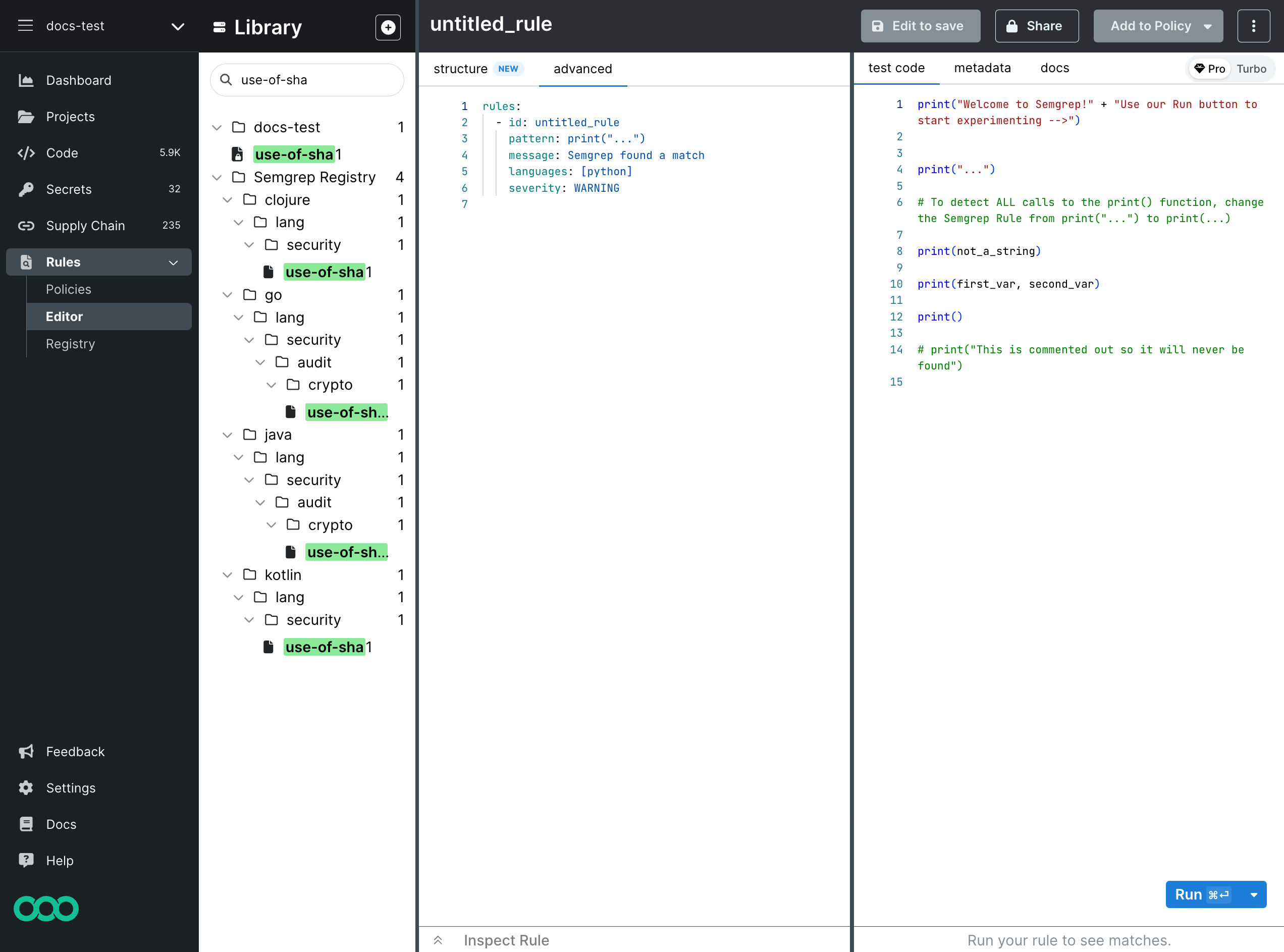This screenshot has width=1284, height=952.
Task: Toggle the Turbo mode indicator
Action: pyautogui.click(x=1251, y=69)
